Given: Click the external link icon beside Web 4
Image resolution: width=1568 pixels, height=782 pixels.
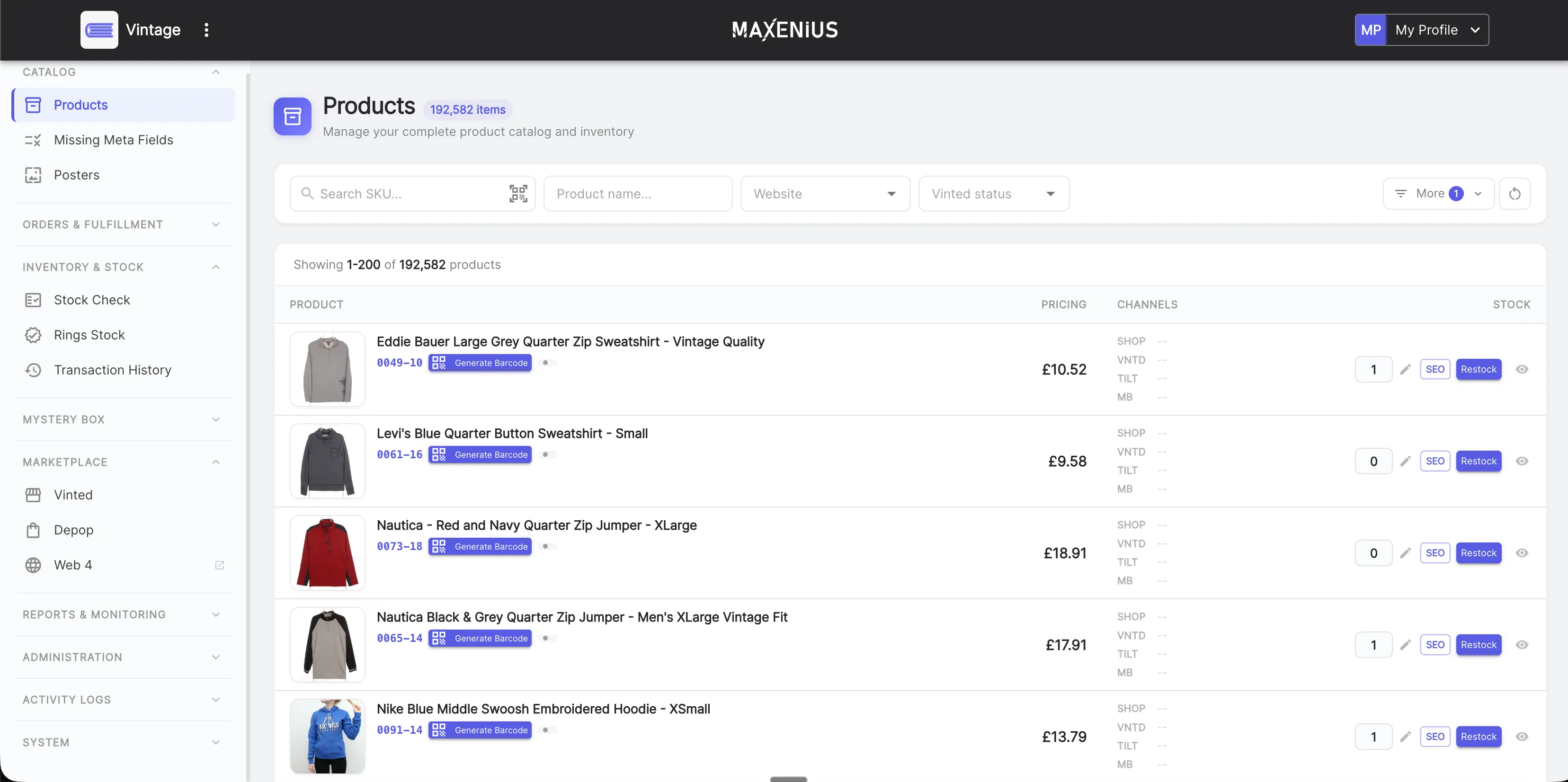Looking at the screenshot, I should [220, 565].
